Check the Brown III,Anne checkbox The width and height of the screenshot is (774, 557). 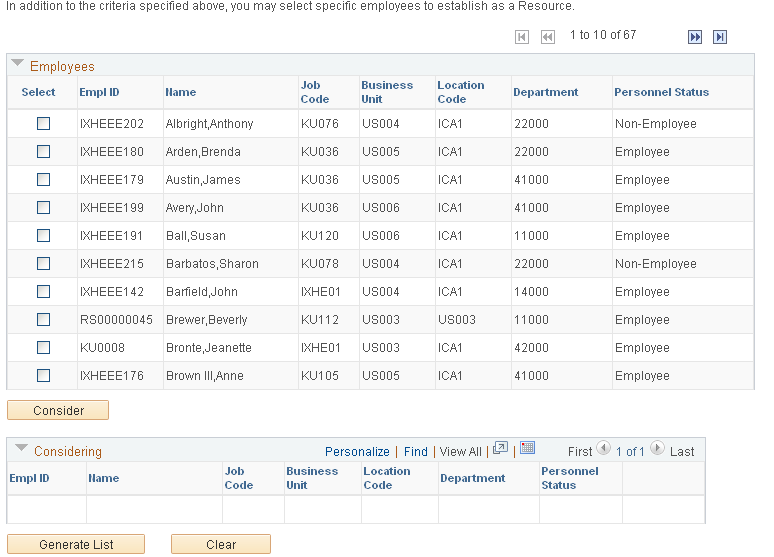coord(43,376)
